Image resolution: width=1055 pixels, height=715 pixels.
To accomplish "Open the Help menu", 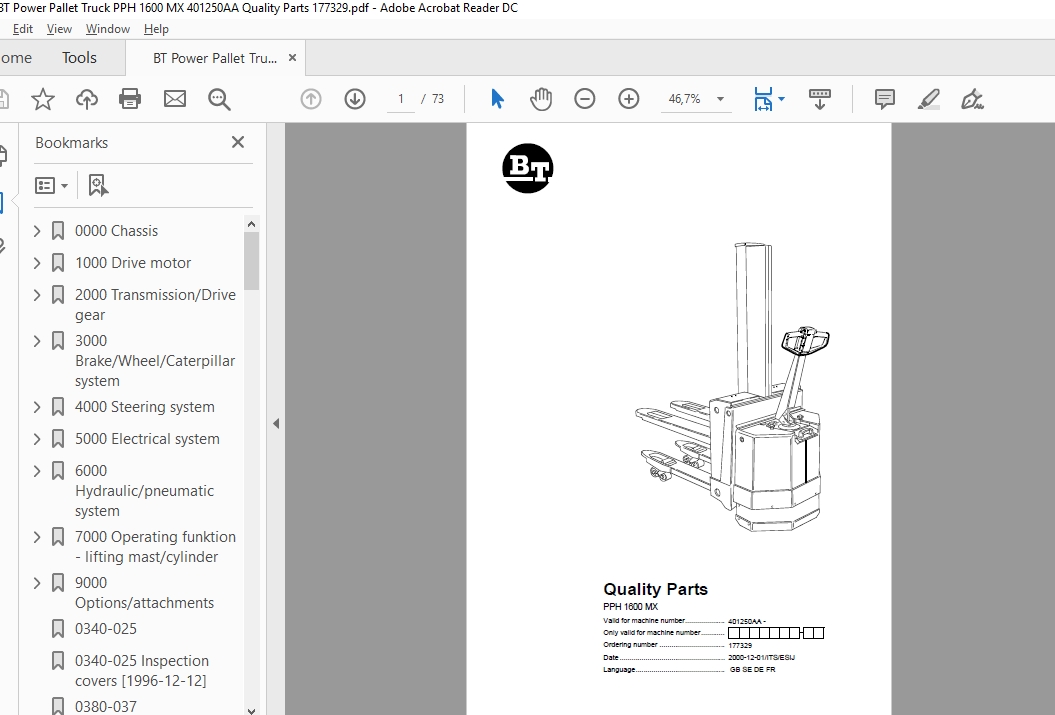I will point(156,29).
